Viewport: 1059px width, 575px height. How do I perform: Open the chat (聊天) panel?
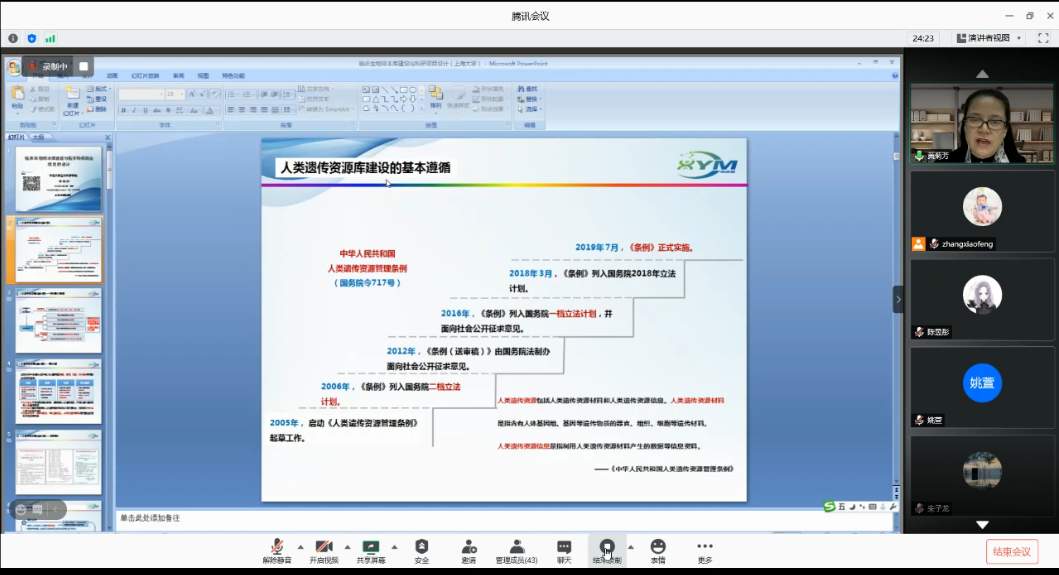click(564, 550)
